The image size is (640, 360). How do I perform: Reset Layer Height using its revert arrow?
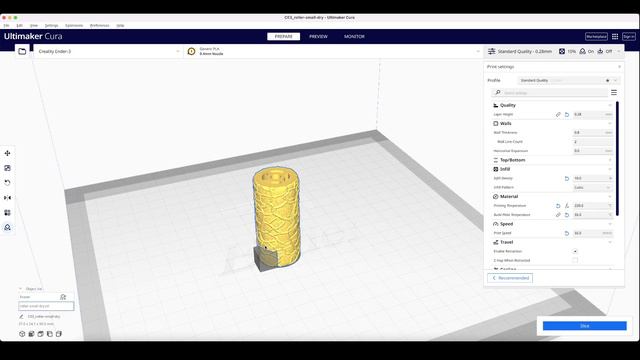(x=567, y=115)
